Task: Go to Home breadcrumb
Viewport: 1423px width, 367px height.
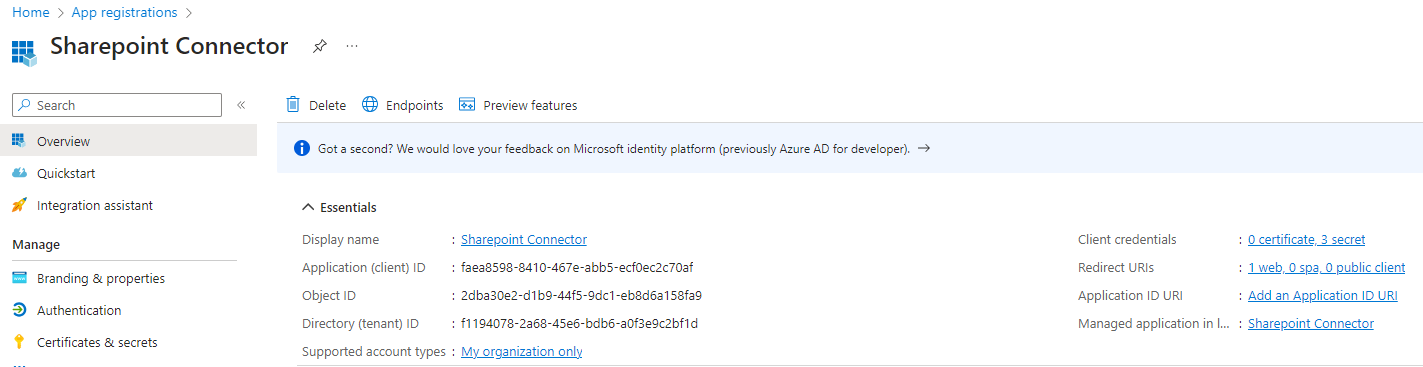Action: point(30,13)
